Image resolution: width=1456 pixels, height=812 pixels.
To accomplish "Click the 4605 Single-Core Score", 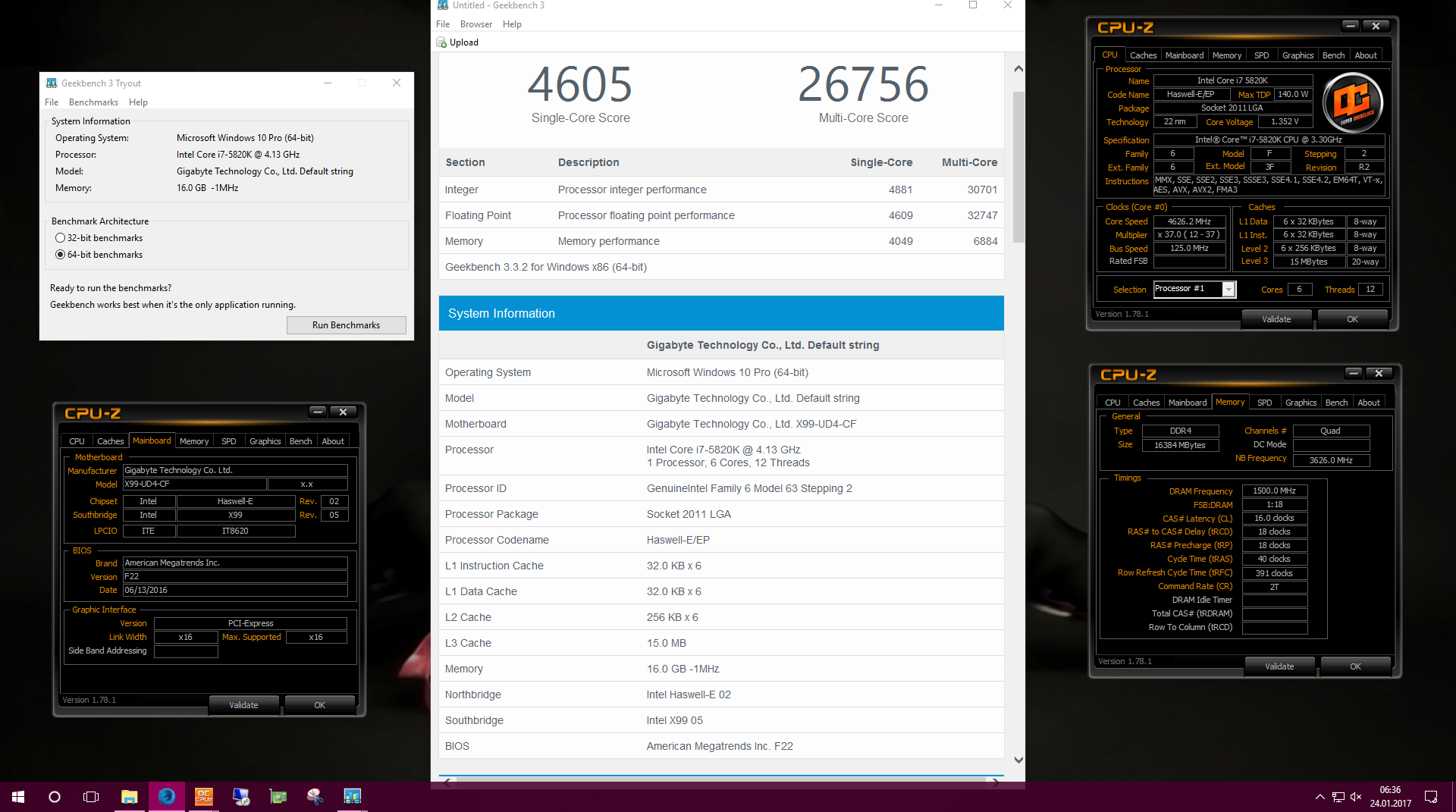I will pyautogui.click(x=580, y=84).
